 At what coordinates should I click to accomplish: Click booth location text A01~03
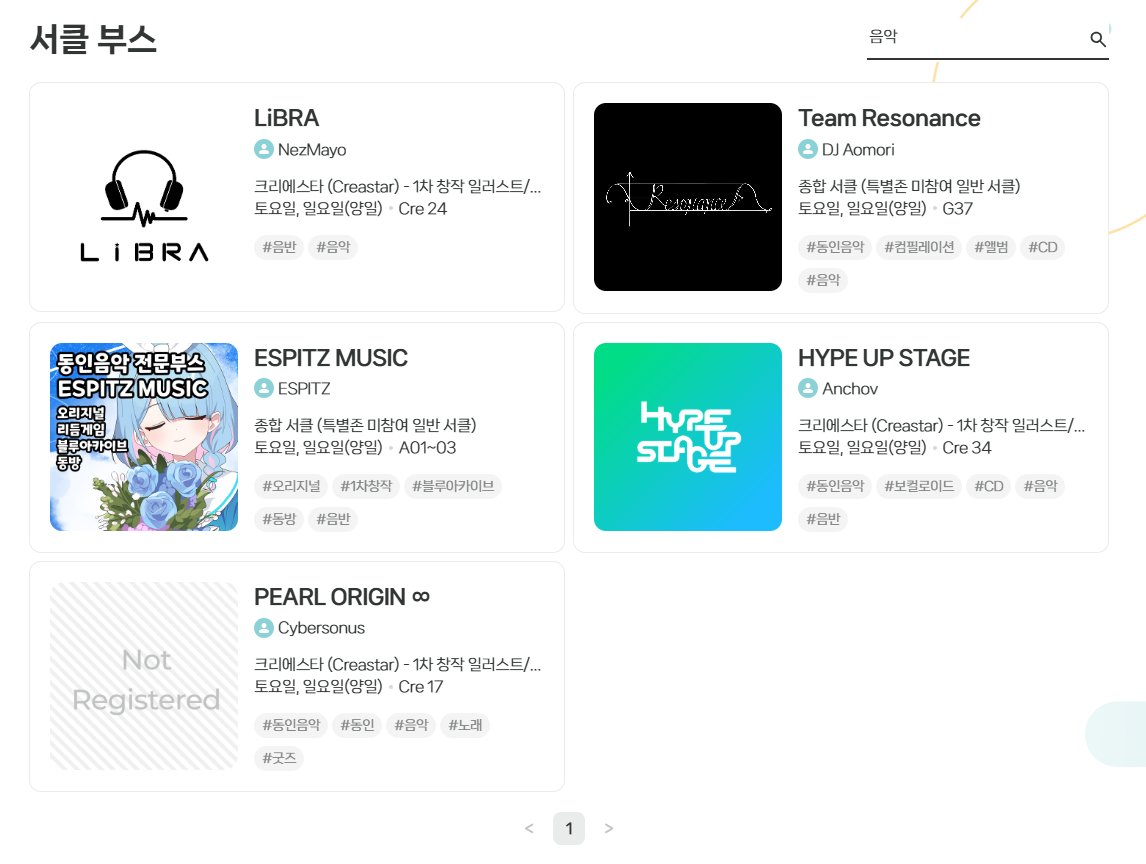point(428,448)
